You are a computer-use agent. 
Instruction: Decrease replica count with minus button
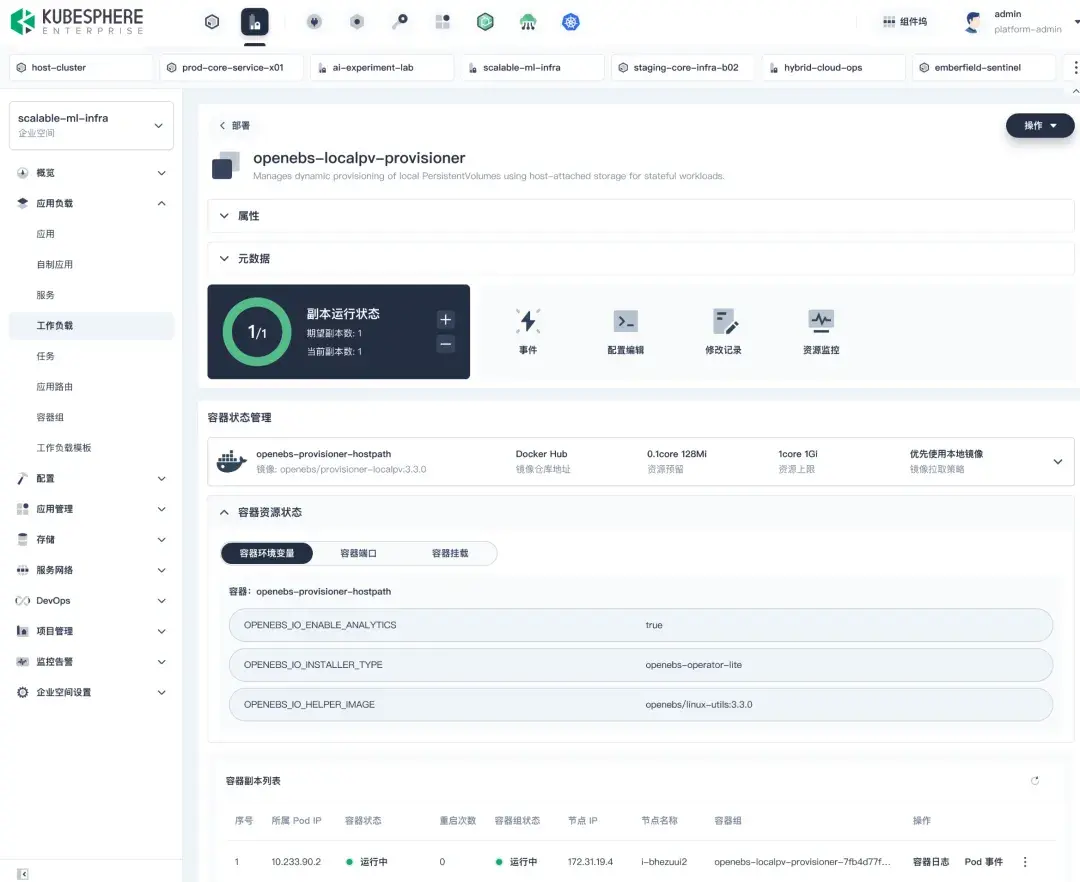[x=446, y=344]
